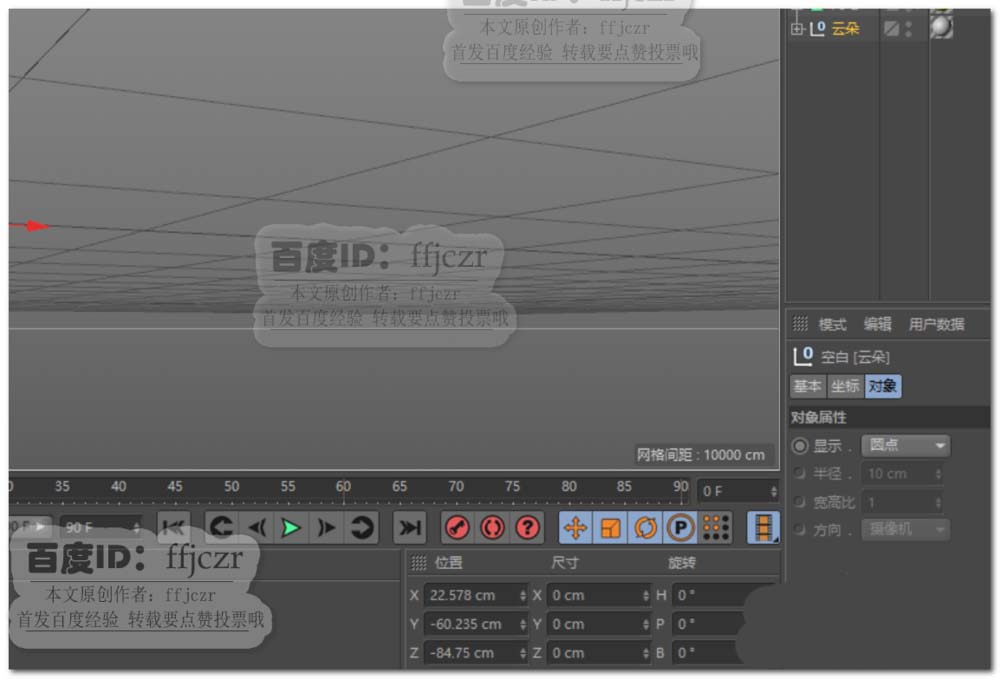Screen dimensions: 1000x679
Task: Adjust the position X stepper arrows
Action: click(x=522, y=595)
